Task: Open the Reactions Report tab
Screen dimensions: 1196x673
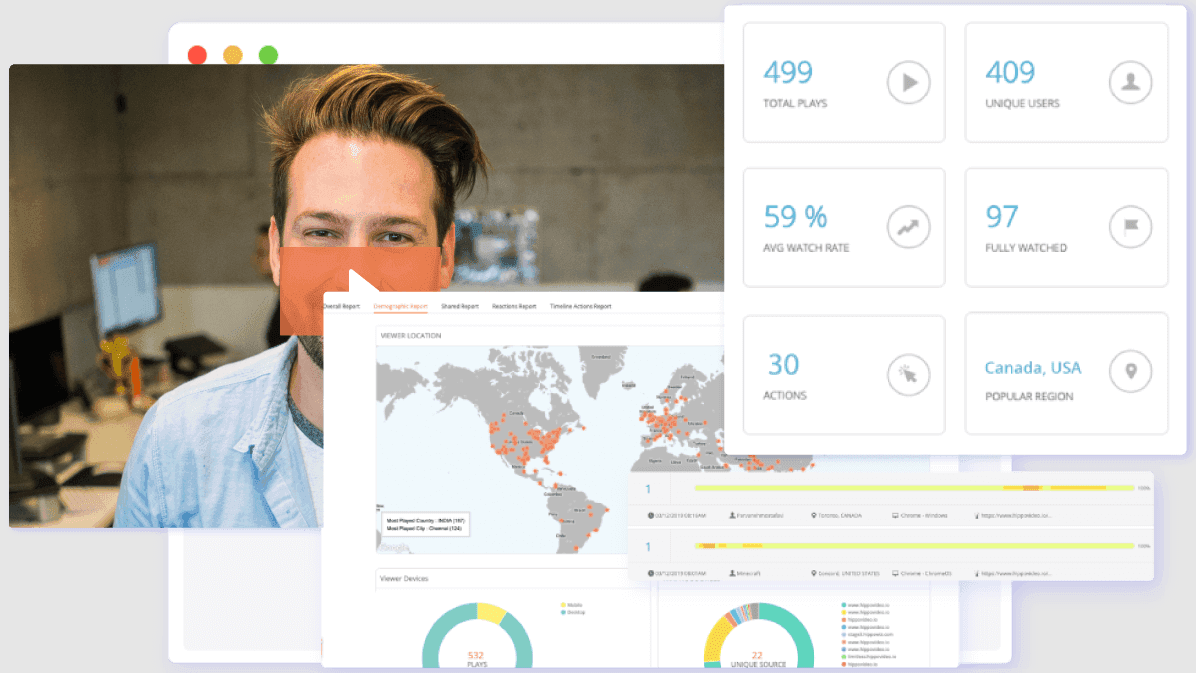Action: pos(514,306)
